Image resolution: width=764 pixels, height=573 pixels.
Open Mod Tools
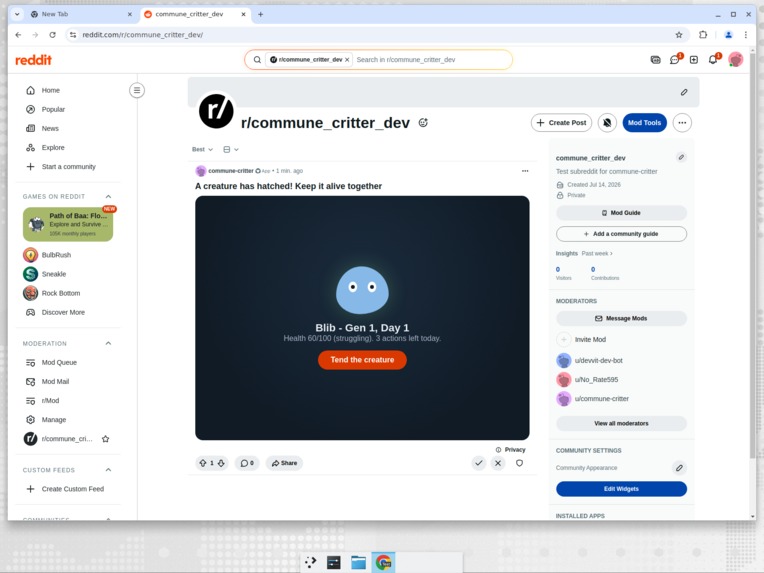point(644,123)
